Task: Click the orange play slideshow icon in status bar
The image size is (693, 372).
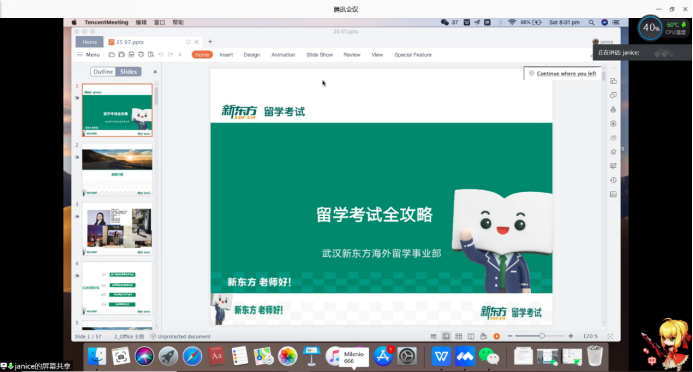Action: click(x=496, y=336)
